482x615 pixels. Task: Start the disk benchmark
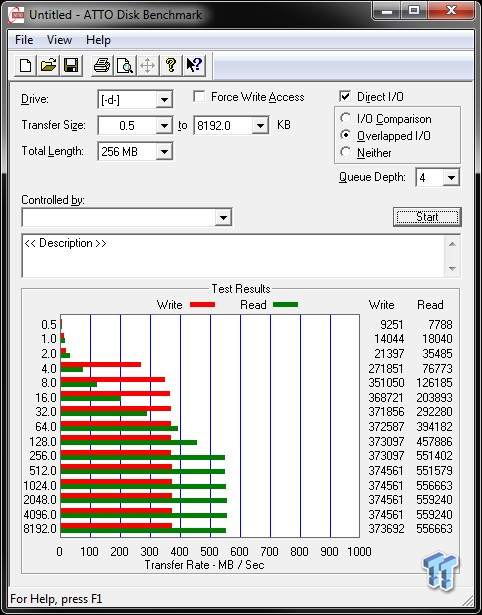427,217
